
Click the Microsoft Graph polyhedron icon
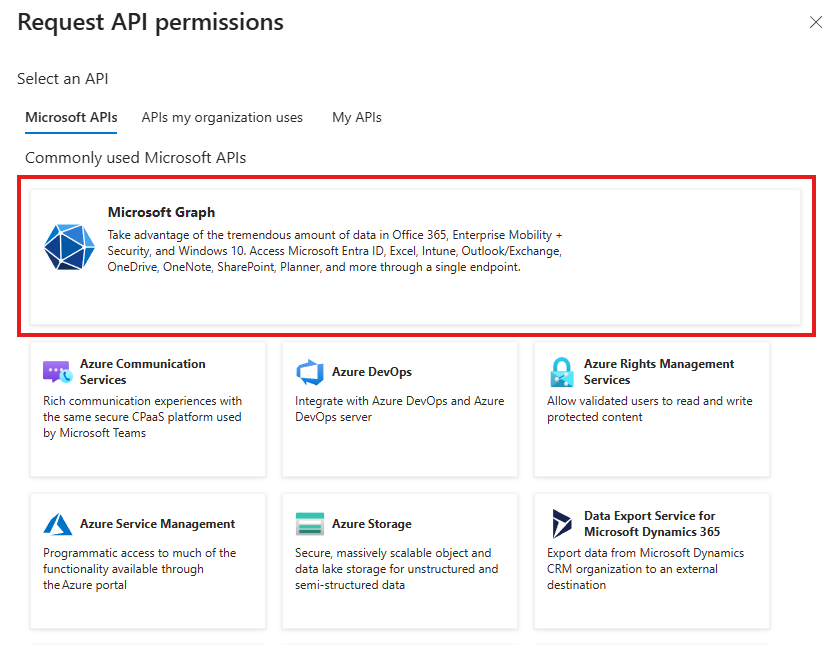pyautogui.click(x=69, y=247)
